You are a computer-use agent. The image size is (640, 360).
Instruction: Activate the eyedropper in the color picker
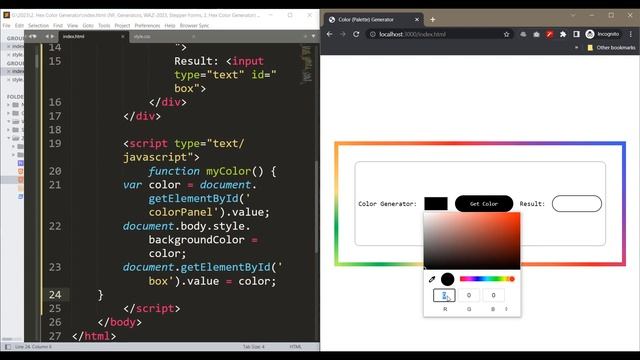(432, 279)
